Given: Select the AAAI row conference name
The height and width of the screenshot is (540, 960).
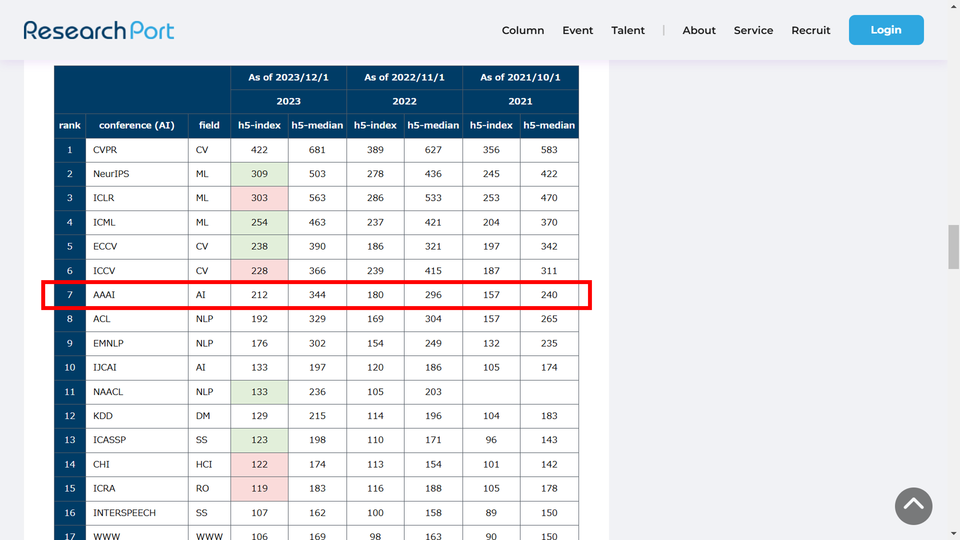Looking at the screenshot, I should tap(104, 295).
